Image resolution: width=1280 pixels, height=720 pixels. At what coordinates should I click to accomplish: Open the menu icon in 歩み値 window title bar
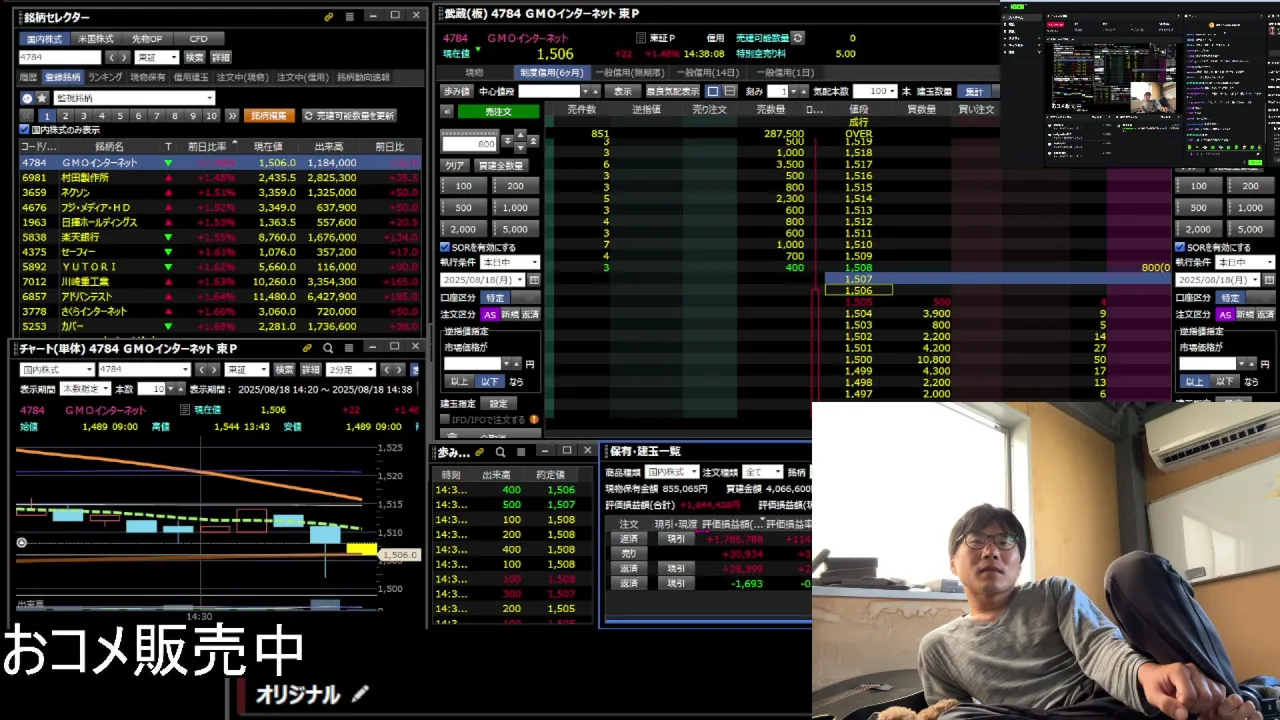point(520,452)
